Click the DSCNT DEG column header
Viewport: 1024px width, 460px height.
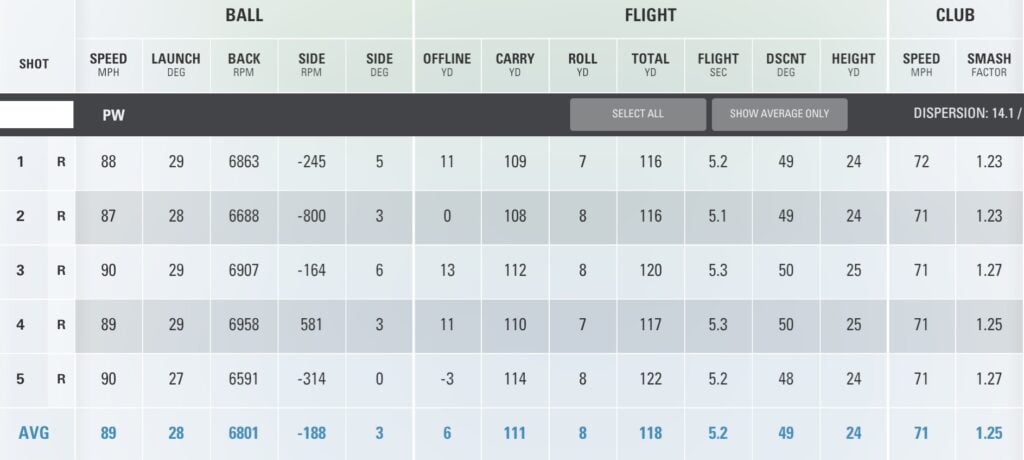pos(785,64)
